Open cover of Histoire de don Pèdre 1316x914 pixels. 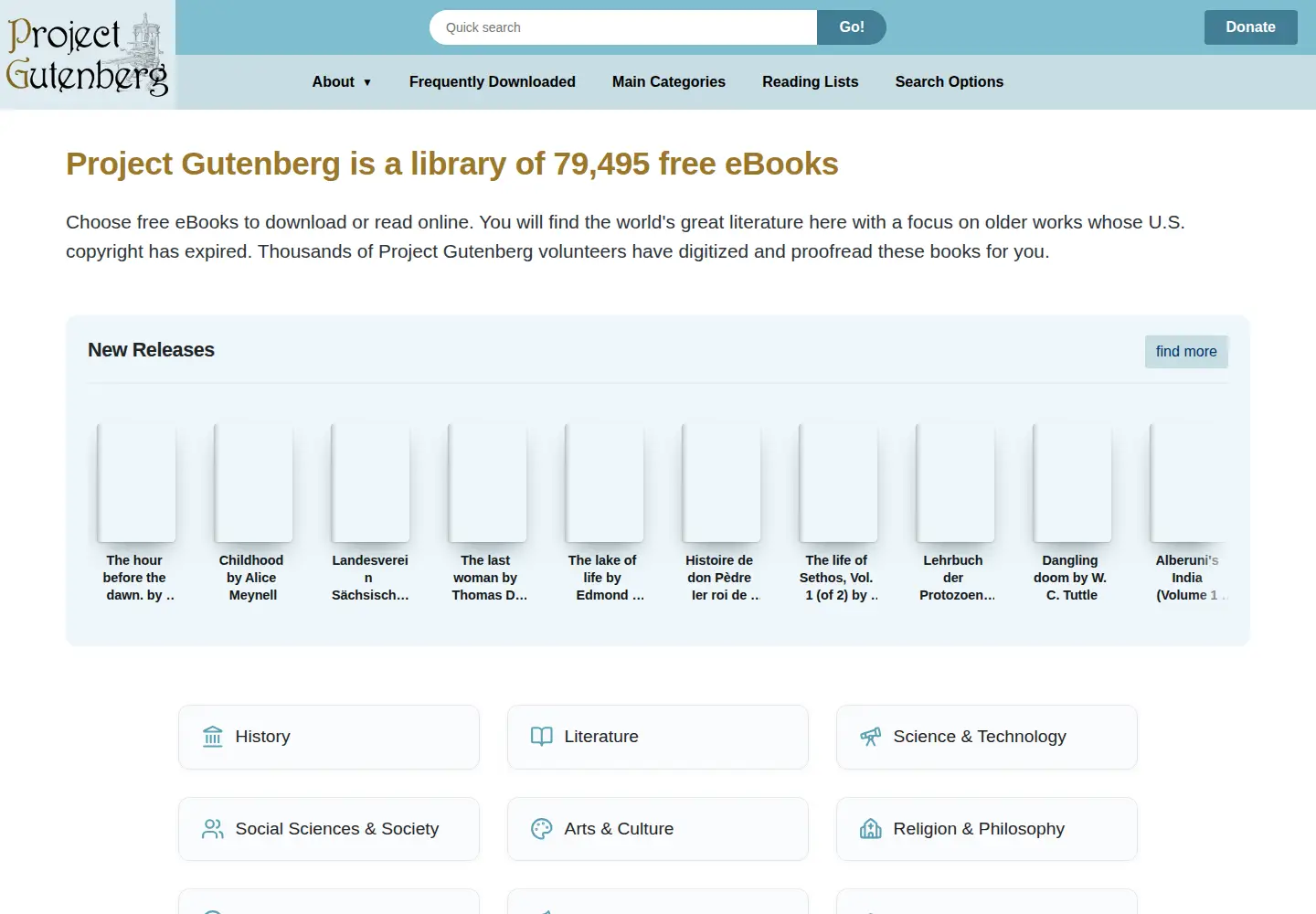pyautogui.click(x=721, y=483)
